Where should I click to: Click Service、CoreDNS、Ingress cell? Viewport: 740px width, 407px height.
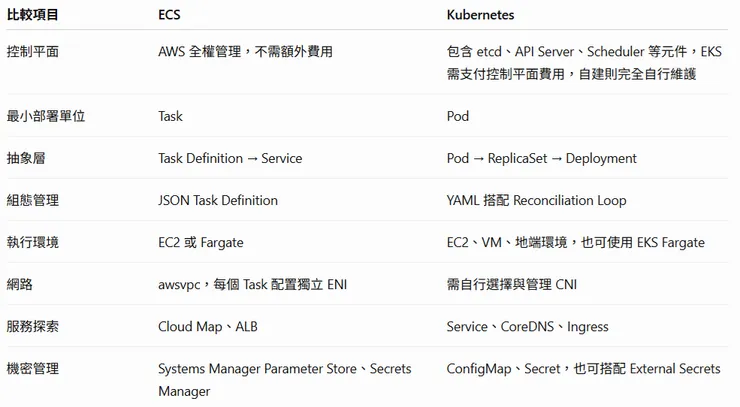point(527,326)
